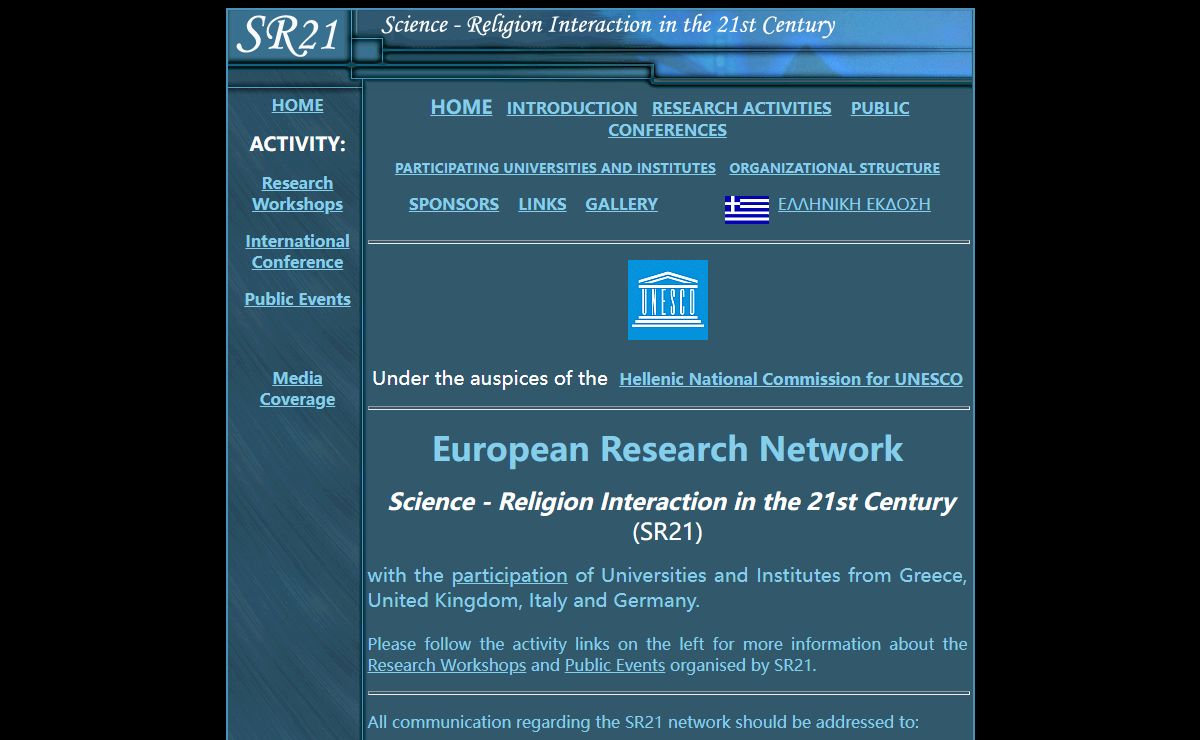Select HOME in the top navigation
Image resolution: width=1200 pixels, height=740 pixels.
[x=461, y=107]
